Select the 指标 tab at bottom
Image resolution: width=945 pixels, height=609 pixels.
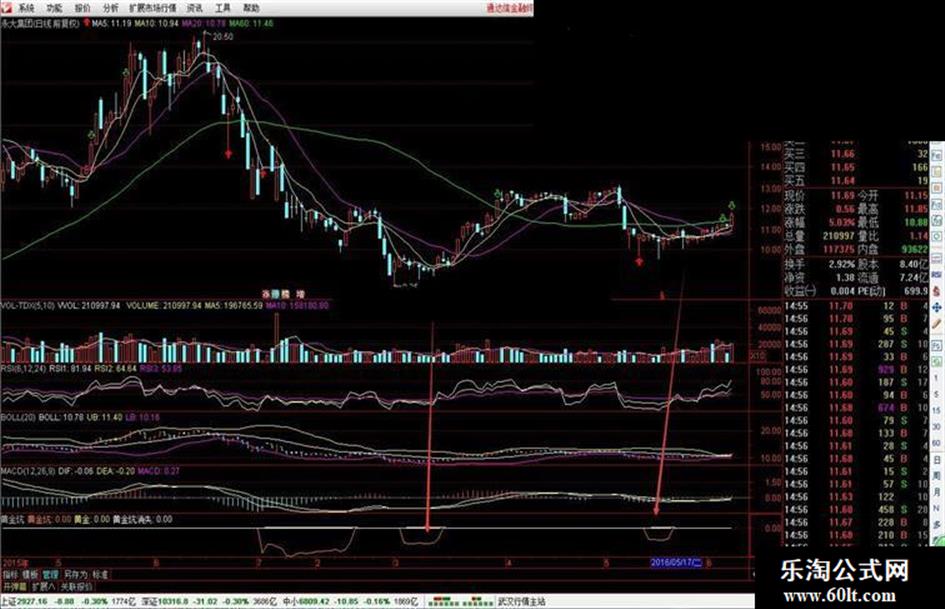[10, 575]
